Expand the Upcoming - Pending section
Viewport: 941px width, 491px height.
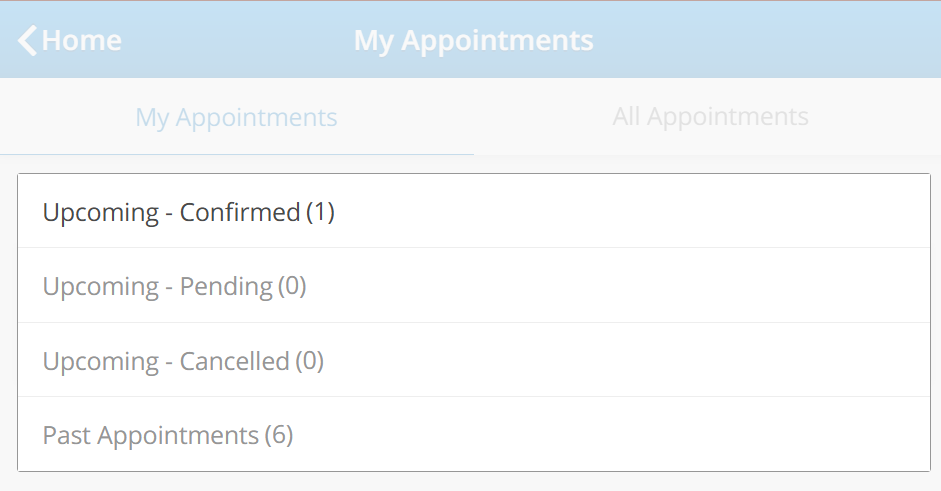pos(474,287)
